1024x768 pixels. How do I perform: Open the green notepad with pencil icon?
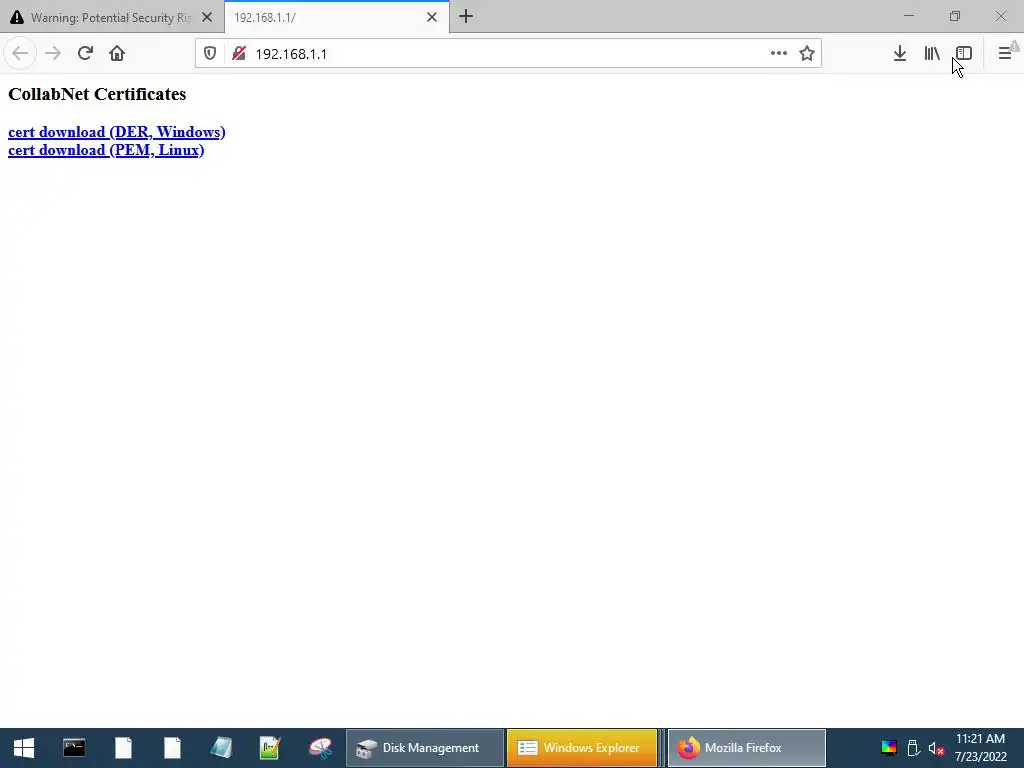pyautogui.click(x=270, y=748)
